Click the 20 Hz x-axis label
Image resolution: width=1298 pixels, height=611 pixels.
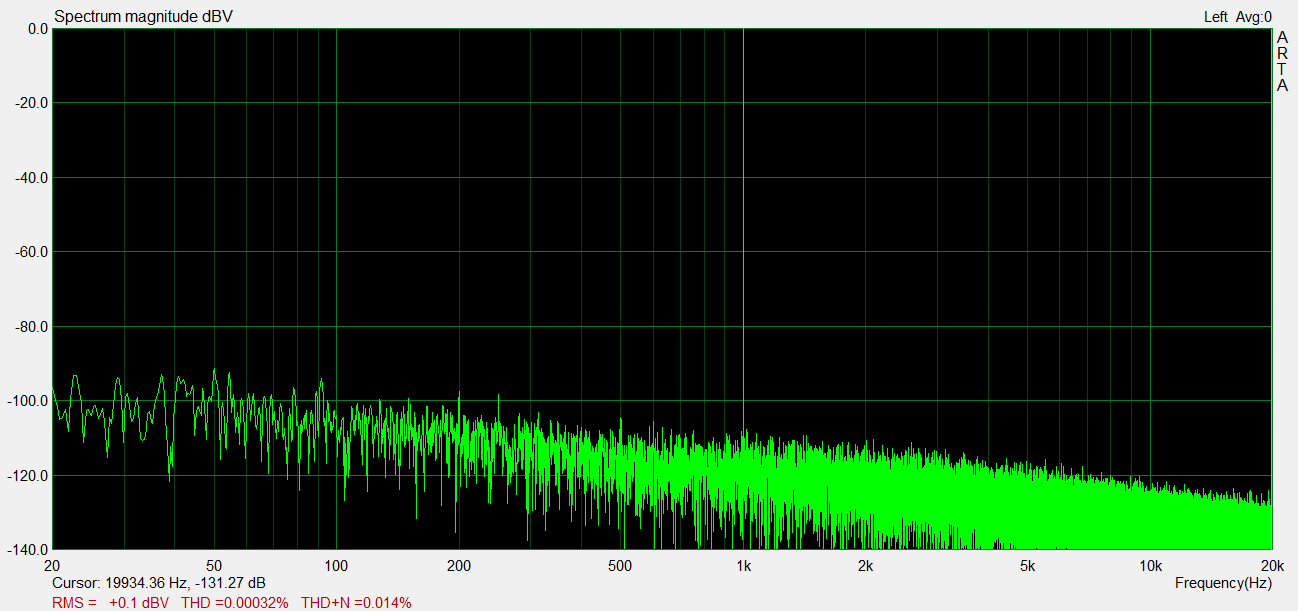(52, 566)
